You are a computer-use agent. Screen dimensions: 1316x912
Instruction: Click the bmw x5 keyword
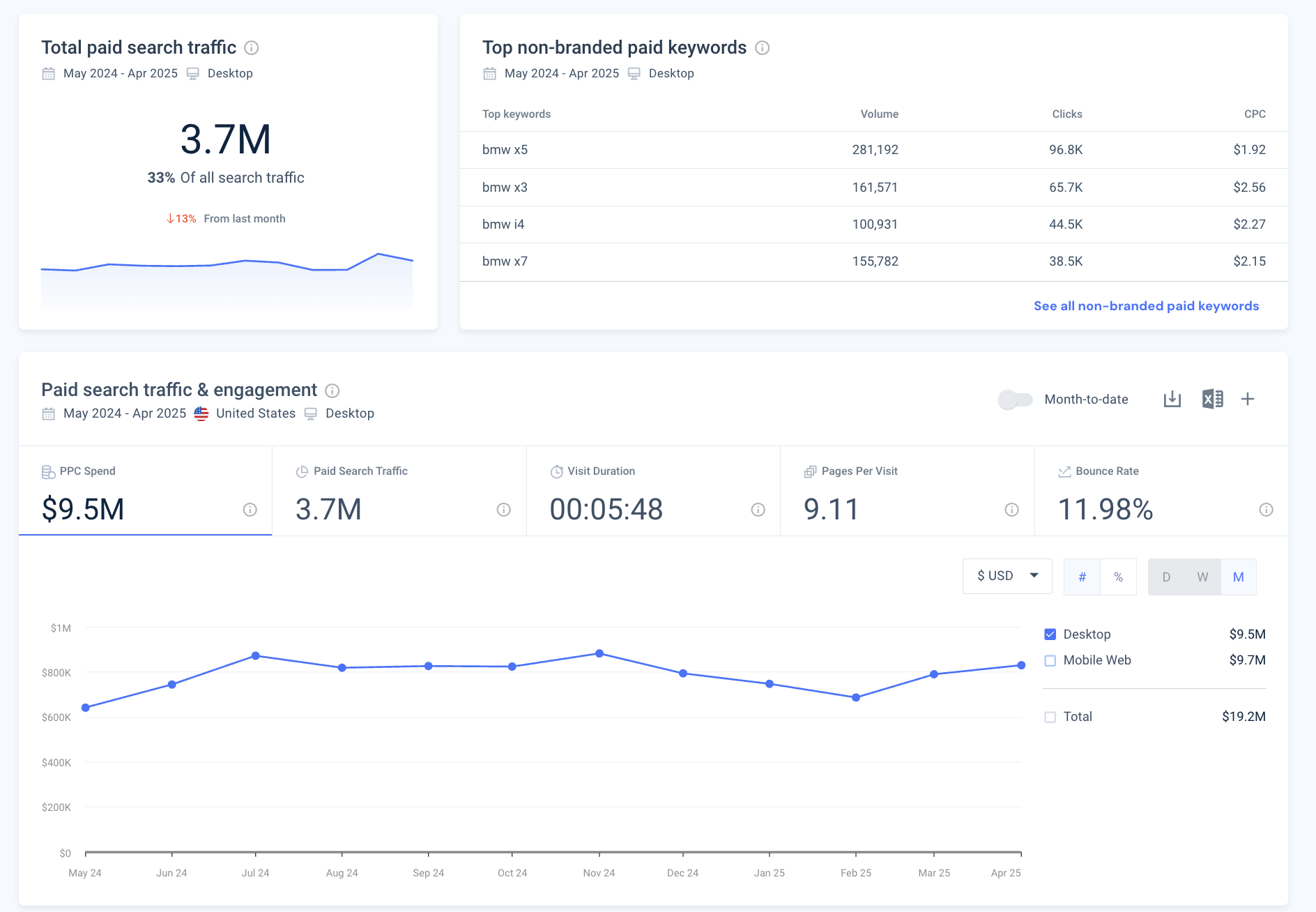[505, 150]
